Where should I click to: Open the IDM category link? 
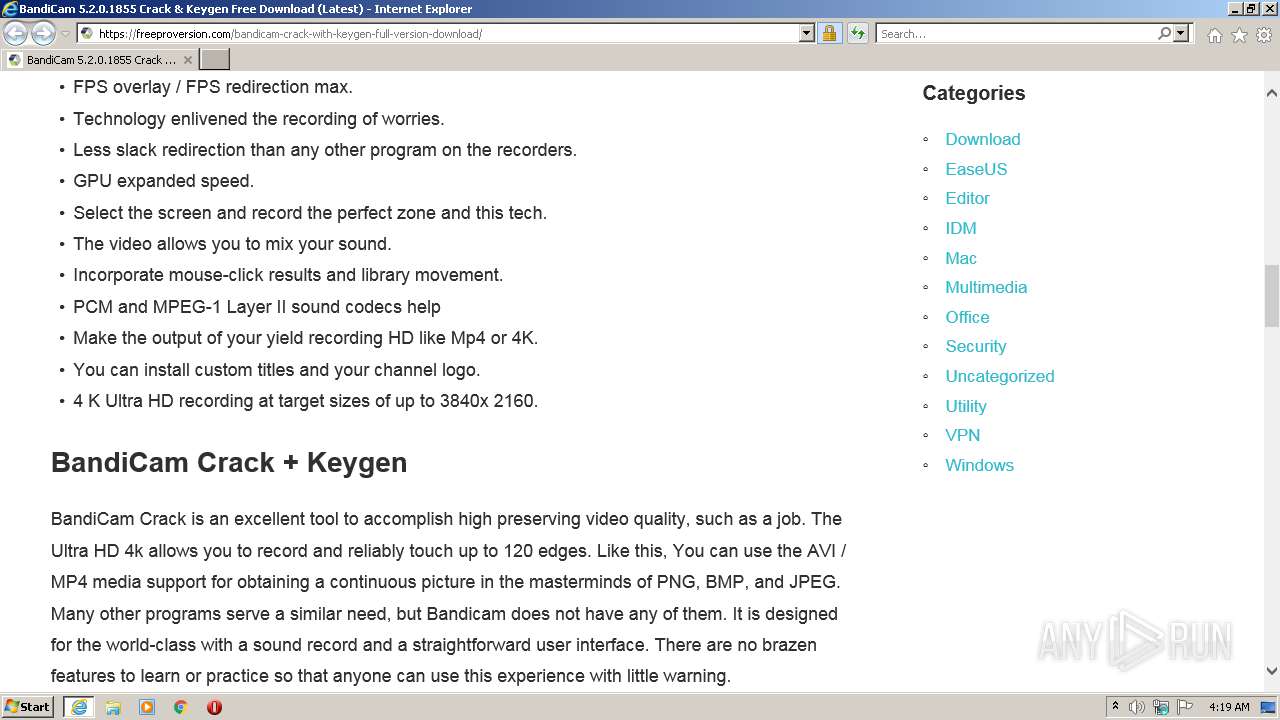(x=961, y=228)
